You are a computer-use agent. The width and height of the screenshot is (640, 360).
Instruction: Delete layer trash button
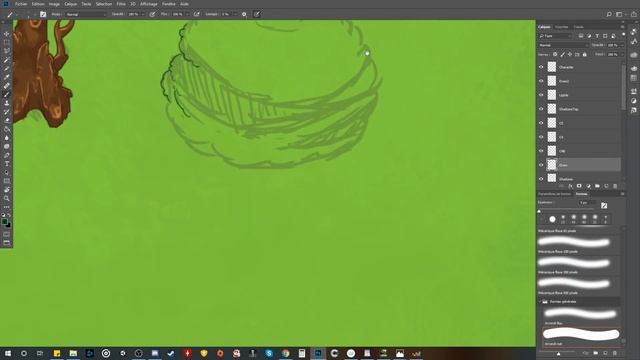(615, 186)
